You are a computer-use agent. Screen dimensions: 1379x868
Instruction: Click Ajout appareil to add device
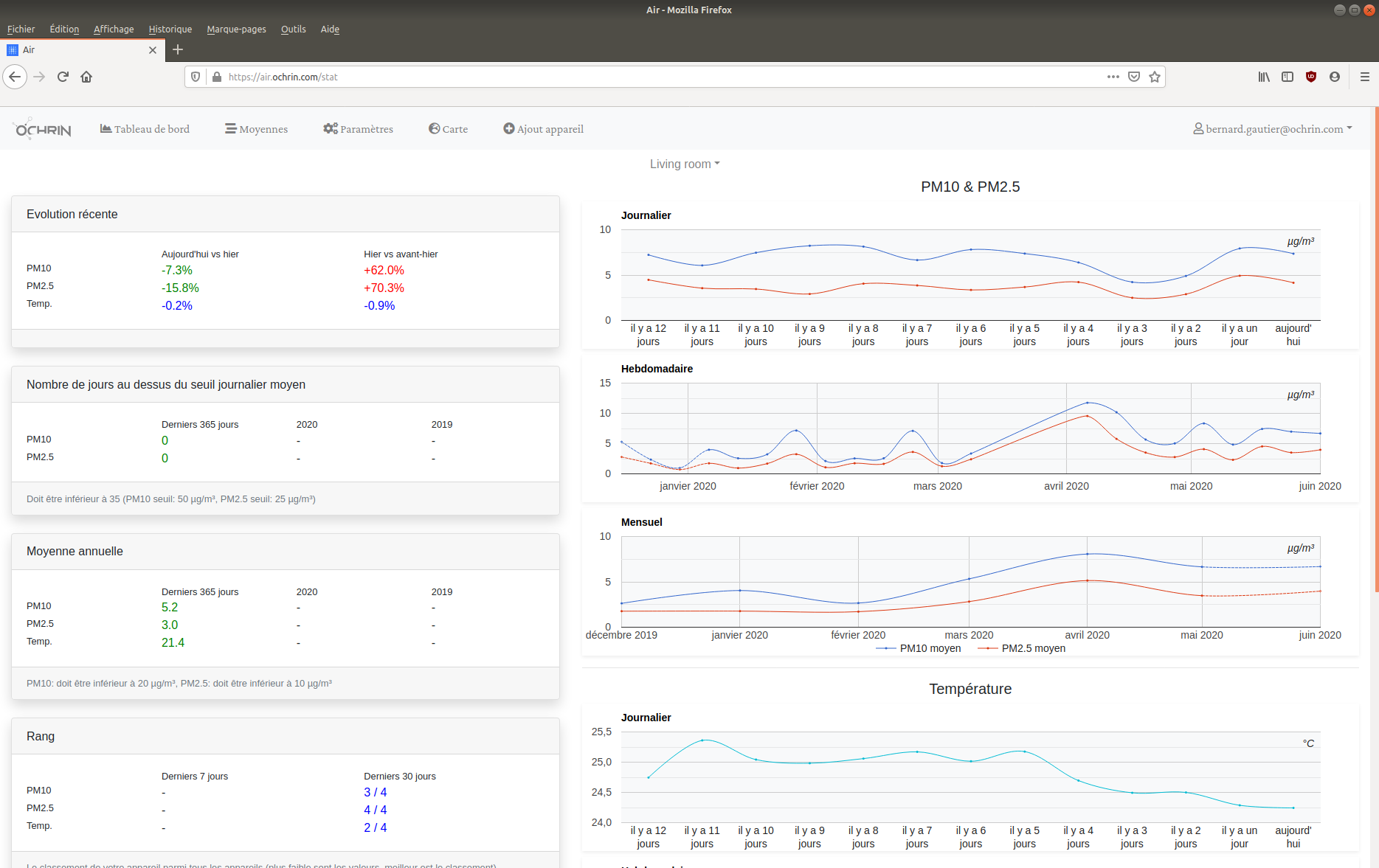pyautogui.click(x=543, y=129)
